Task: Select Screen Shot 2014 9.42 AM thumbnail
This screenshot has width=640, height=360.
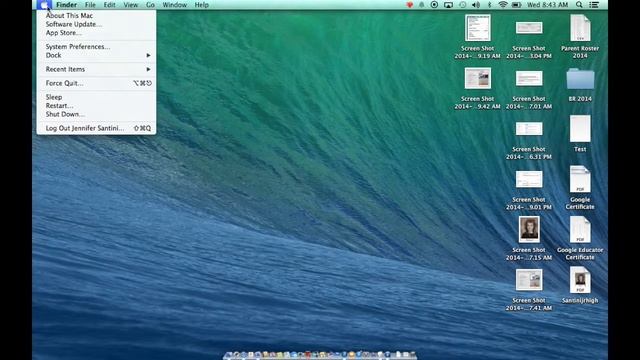Action: (478, 78)
